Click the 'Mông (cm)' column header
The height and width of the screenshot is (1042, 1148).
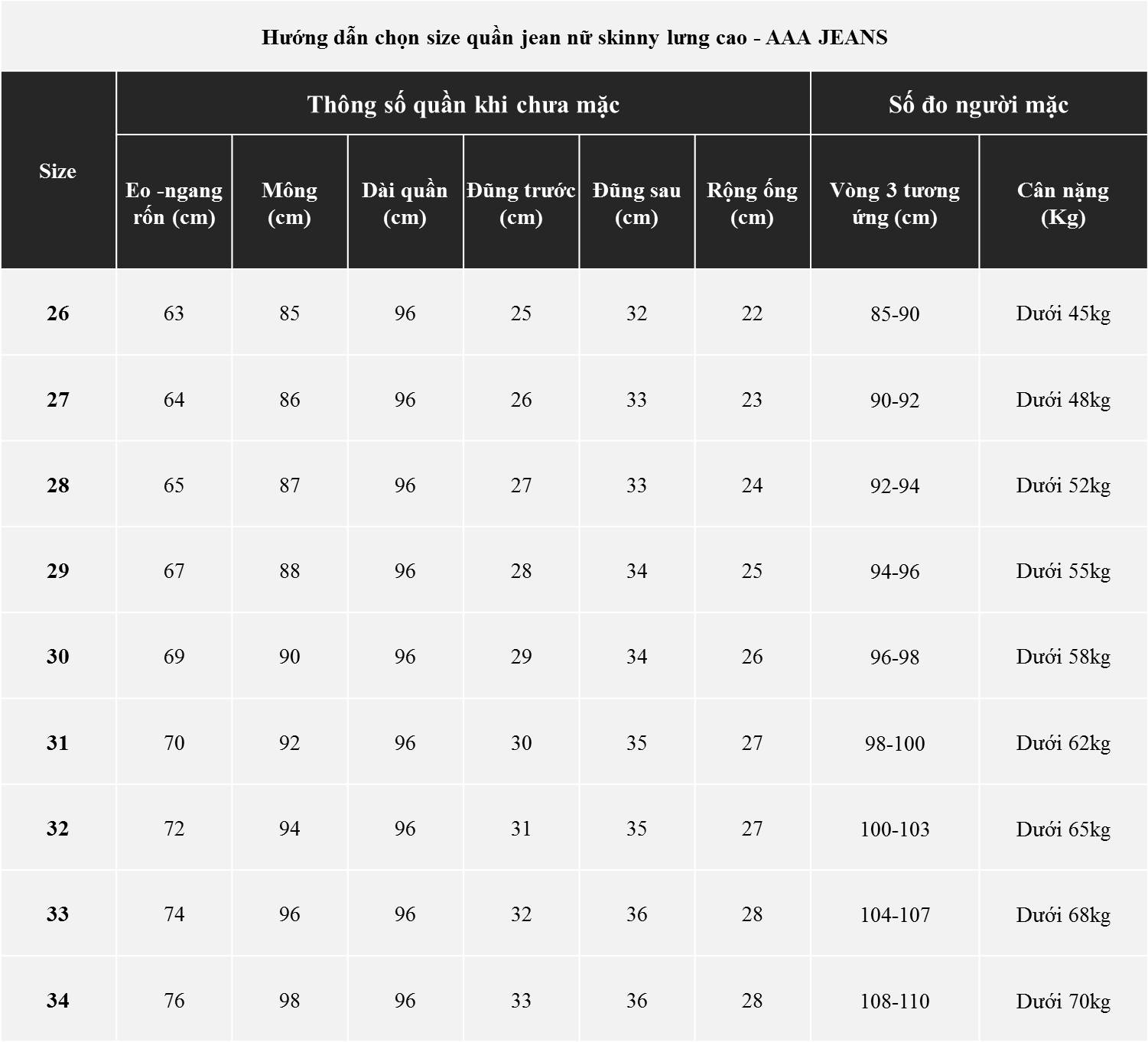[x=289, y=203]
